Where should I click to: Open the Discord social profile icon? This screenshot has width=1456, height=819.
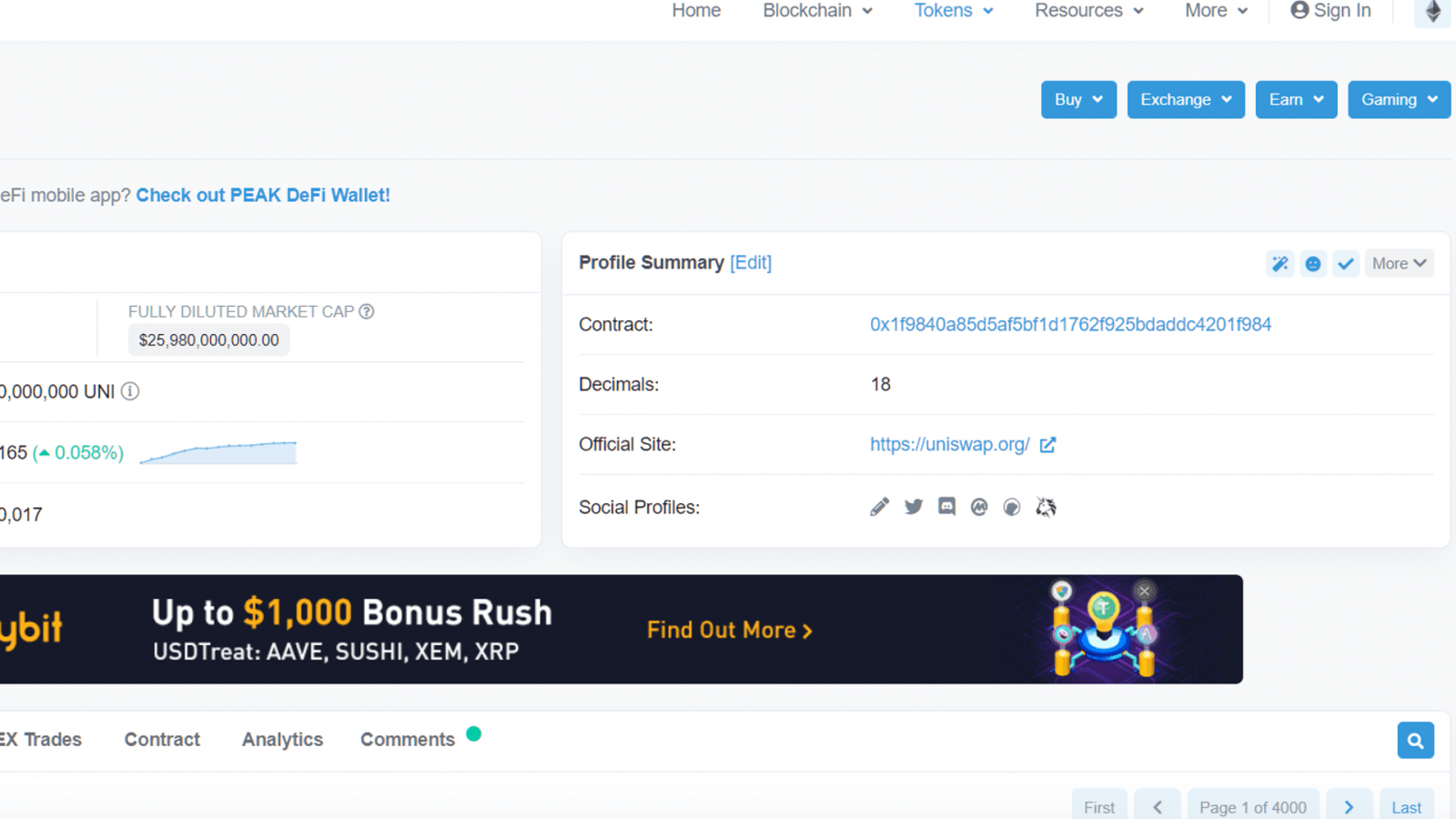[946, 507]
